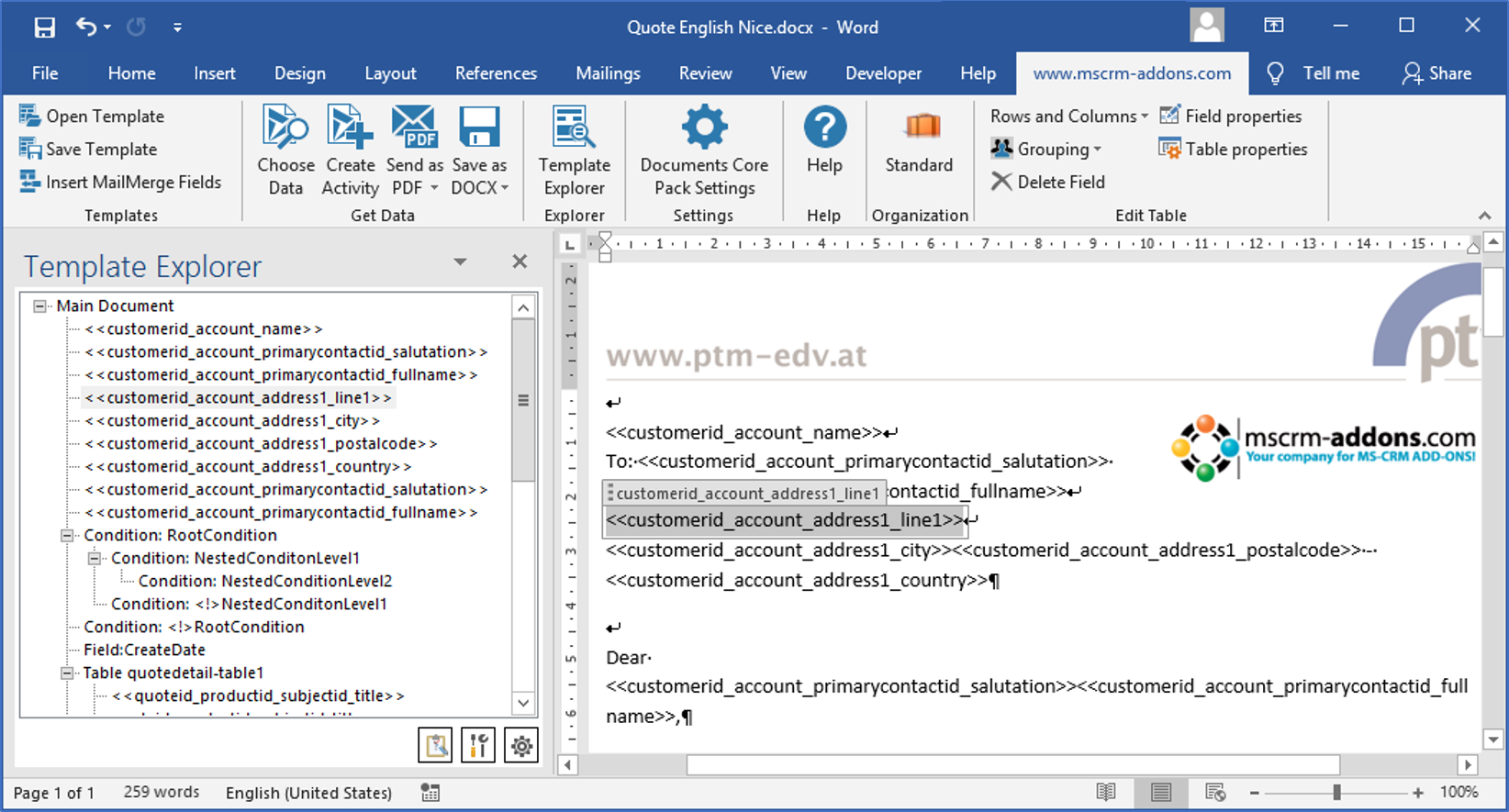Viewport: 1509px width, 812px height.
Task: Click the Redo icon in quick access
Action: click(137, 28)
